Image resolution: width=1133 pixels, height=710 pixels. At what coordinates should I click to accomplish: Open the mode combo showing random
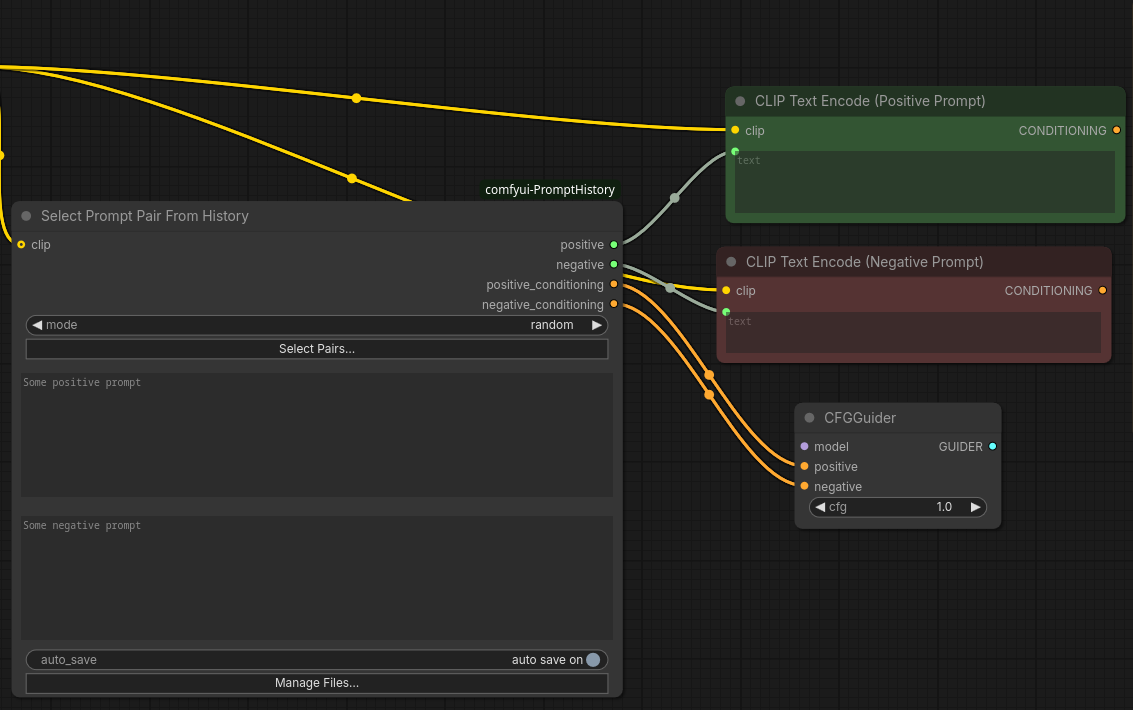(x=316, y=325)
